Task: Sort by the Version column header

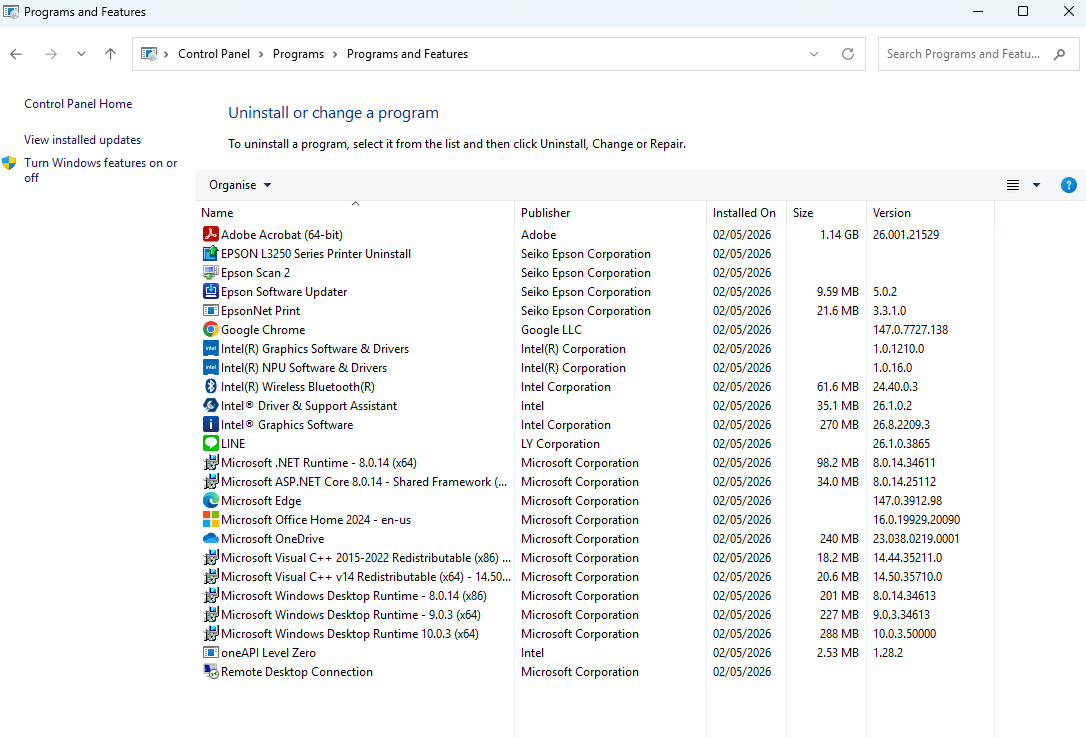Action: coord(930,213)
